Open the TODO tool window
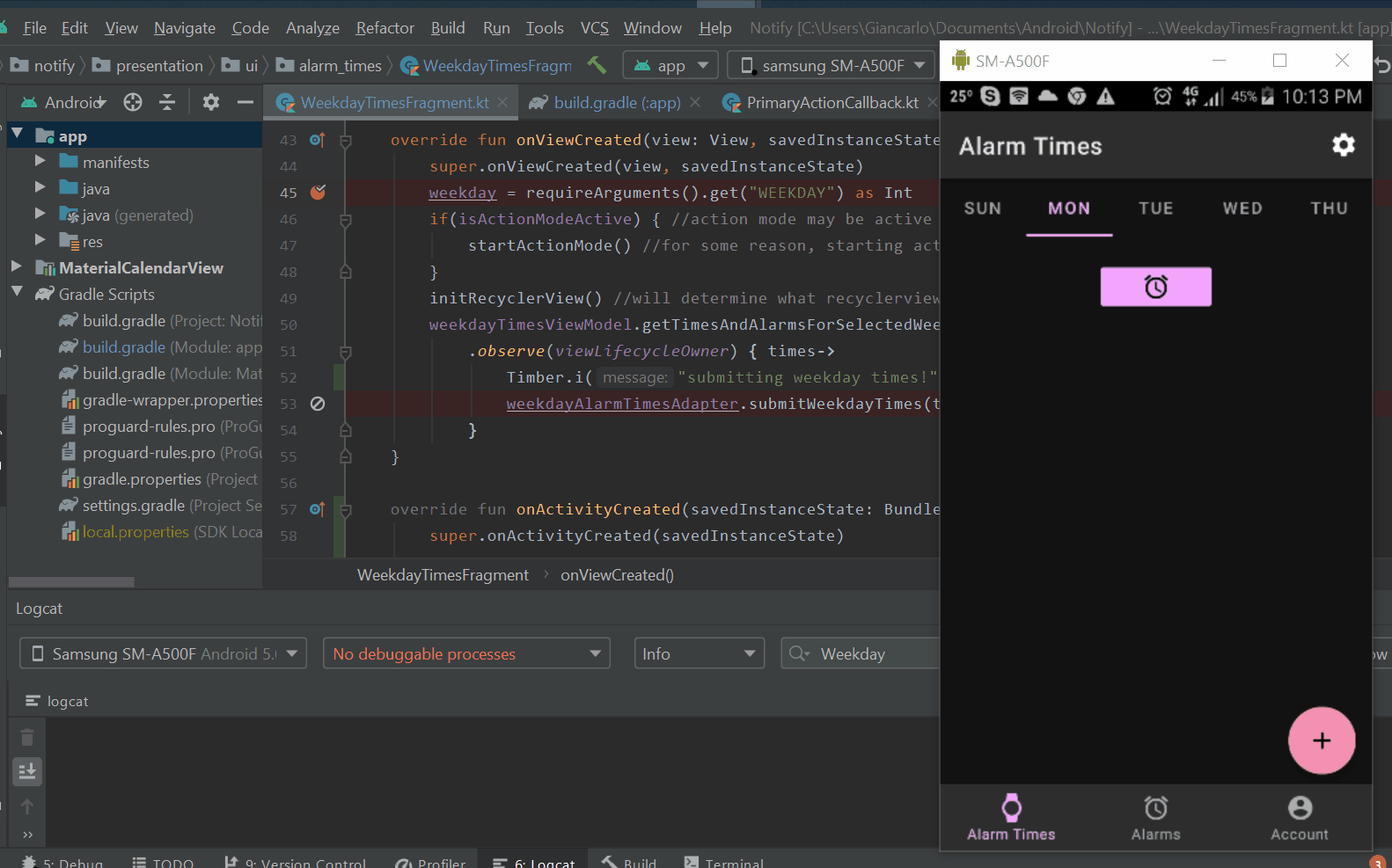This screenshot has width=1392, height=868. pos(163,863)
